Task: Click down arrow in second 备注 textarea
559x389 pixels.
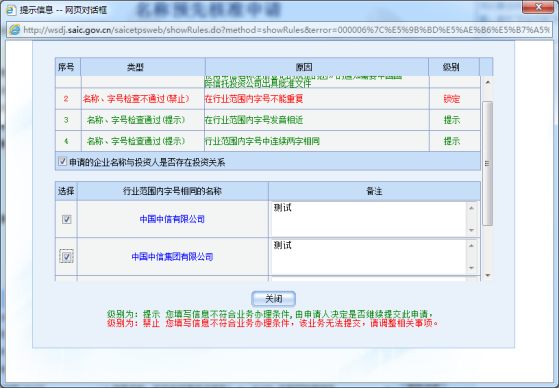Action: coord(472,268)
